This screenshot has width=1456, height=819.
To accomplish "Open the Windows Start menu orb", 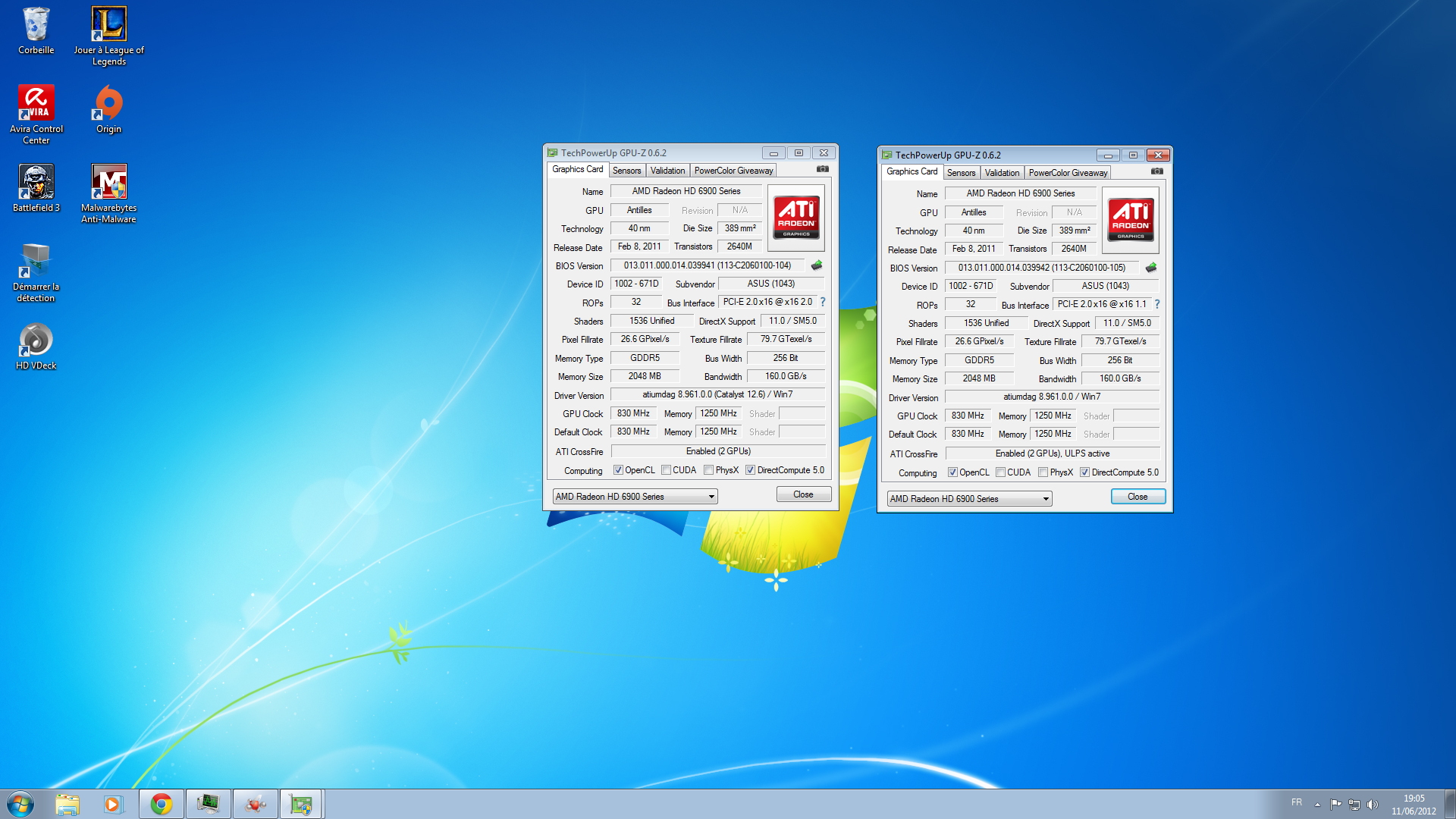I will (x=20, y=804).
